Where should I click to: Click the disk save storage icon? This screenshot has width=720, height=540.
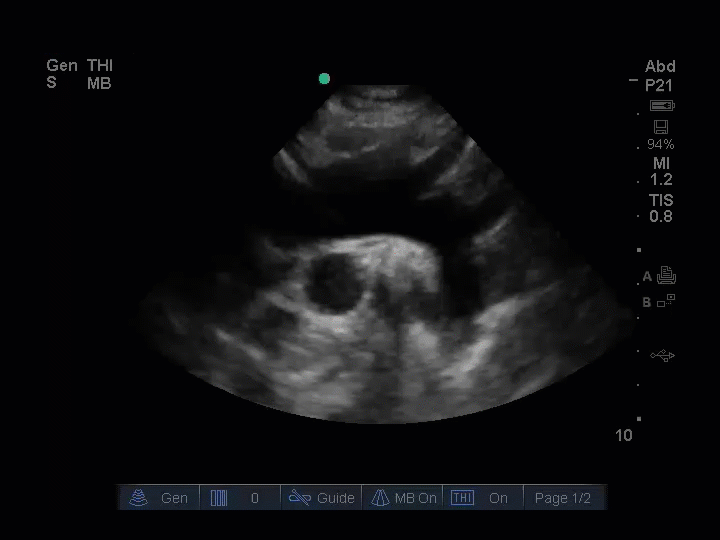point(660,126)
